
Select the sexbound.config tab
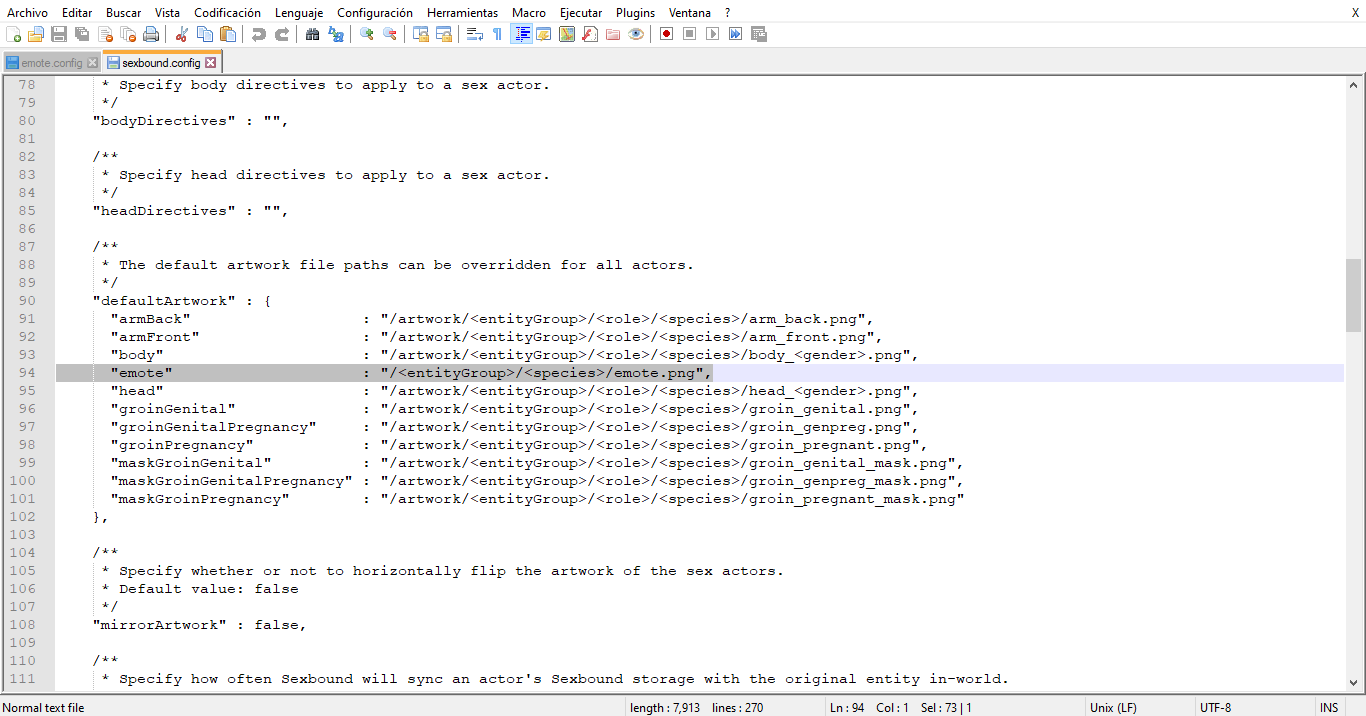point(161,62)
